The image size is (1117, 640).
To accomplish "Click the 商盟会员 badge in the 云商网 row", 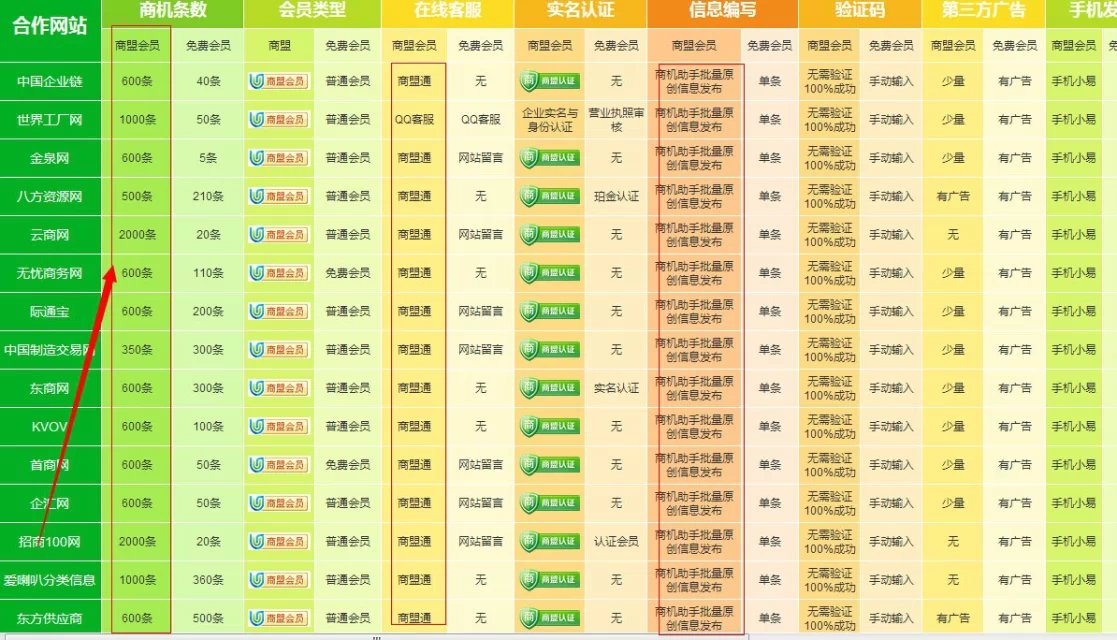I will pyautogui.click(x=278, y=235).
